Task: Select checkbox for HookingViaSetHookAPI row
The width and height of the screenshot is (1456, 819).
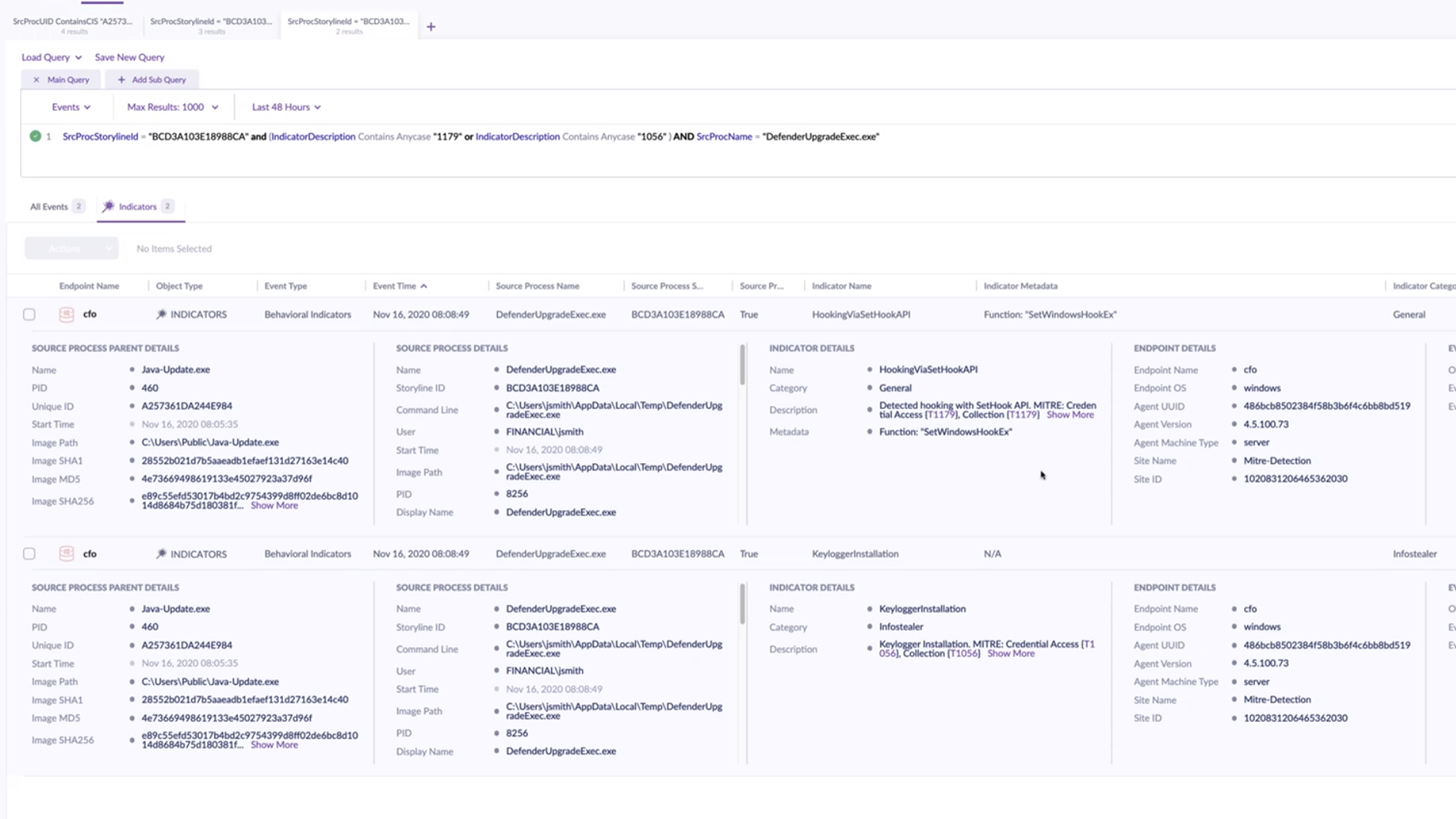Action: [29, 314]
